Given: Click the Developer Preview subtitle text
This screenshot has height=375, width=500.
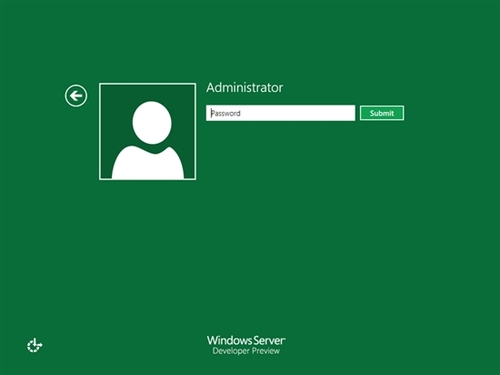Looking at the screenshot, I should click(246, 351).
